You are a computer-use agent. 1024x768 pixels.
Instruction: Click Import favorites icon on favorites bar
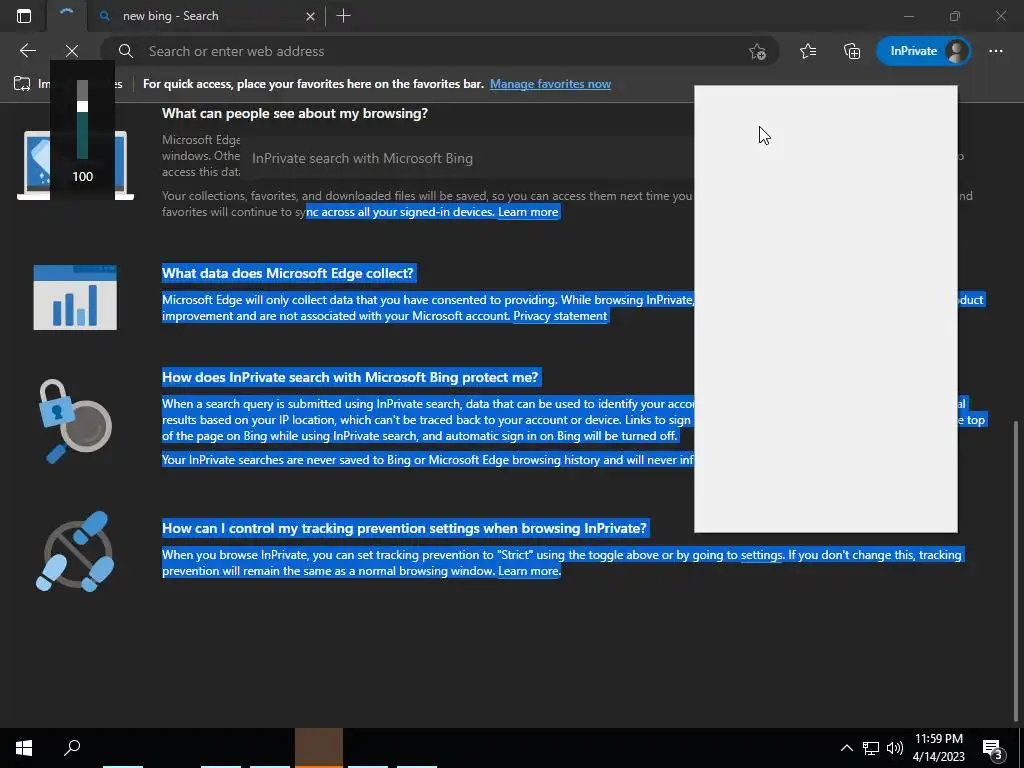[22, 84]
